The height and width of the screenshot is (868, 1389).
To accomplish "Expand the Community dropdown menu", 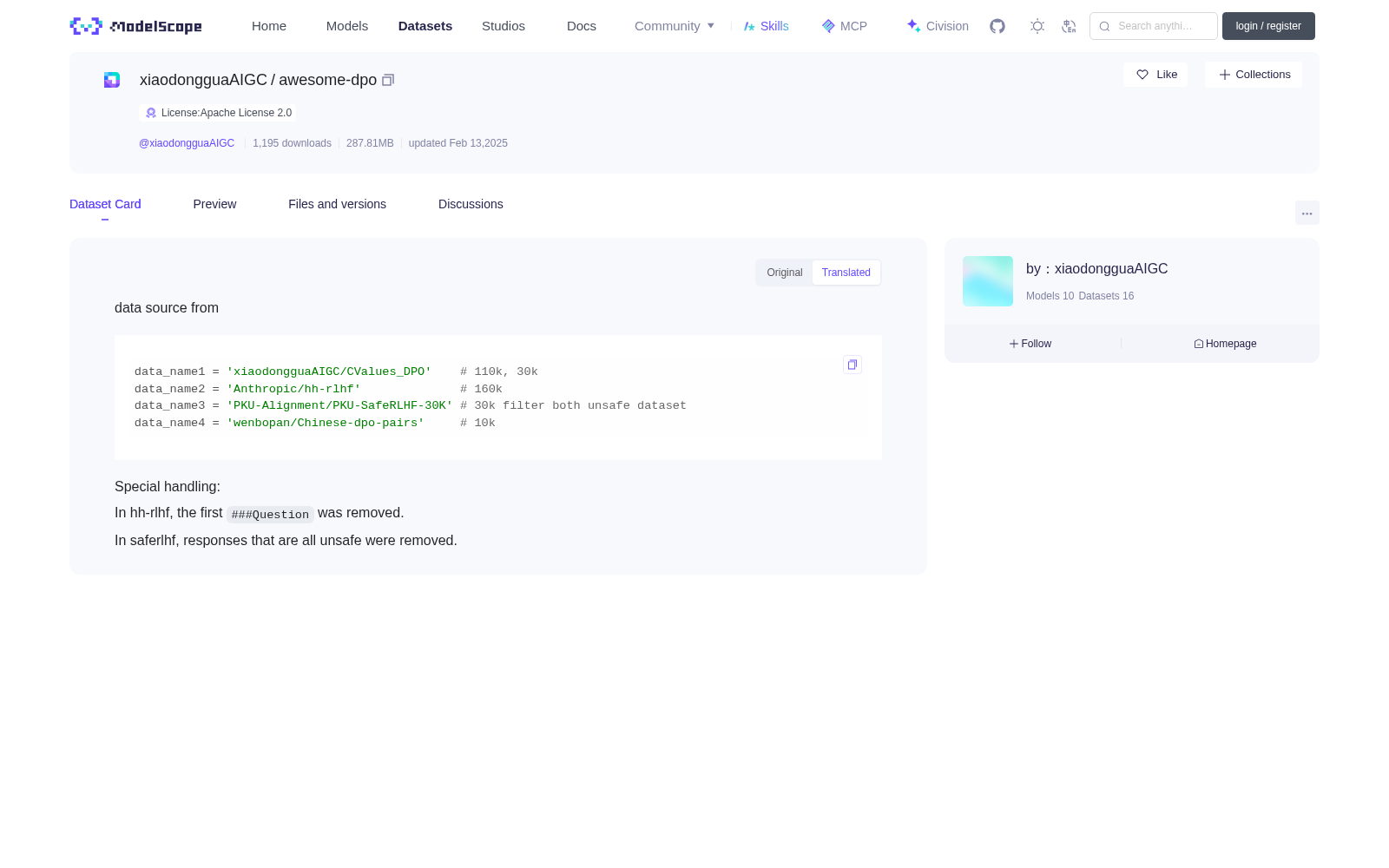I will click(675, 26).
